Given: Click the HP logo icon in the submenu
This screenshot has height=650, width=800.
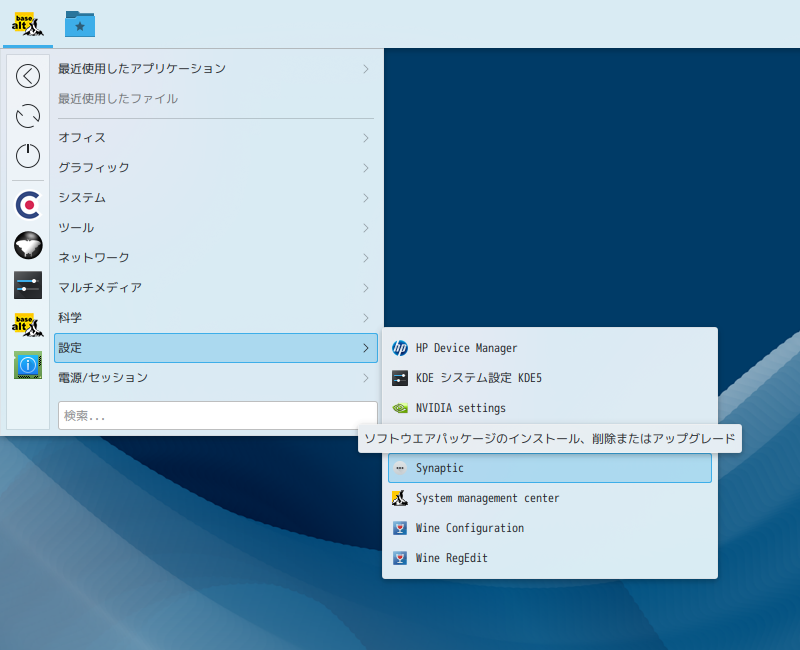Looking at the screenshot, I should [x=400, y=348].
